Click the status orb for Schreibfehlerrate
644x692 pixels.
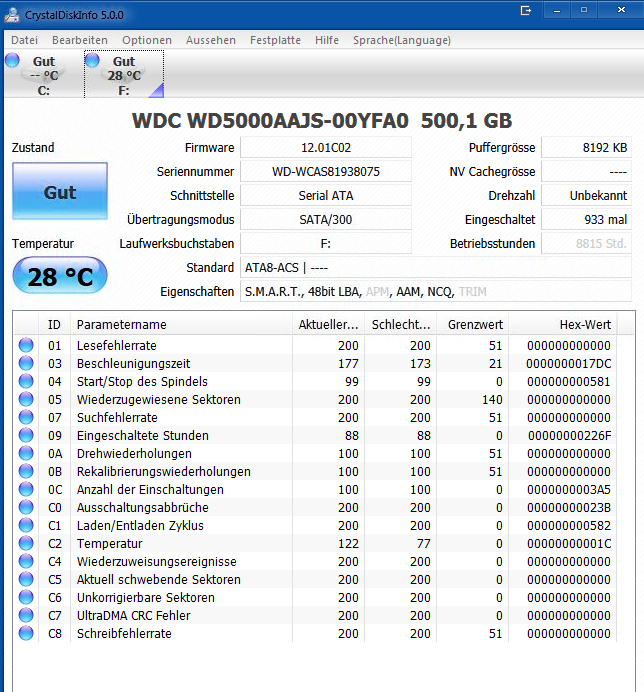pyautogui.click(x=26, y=633)
